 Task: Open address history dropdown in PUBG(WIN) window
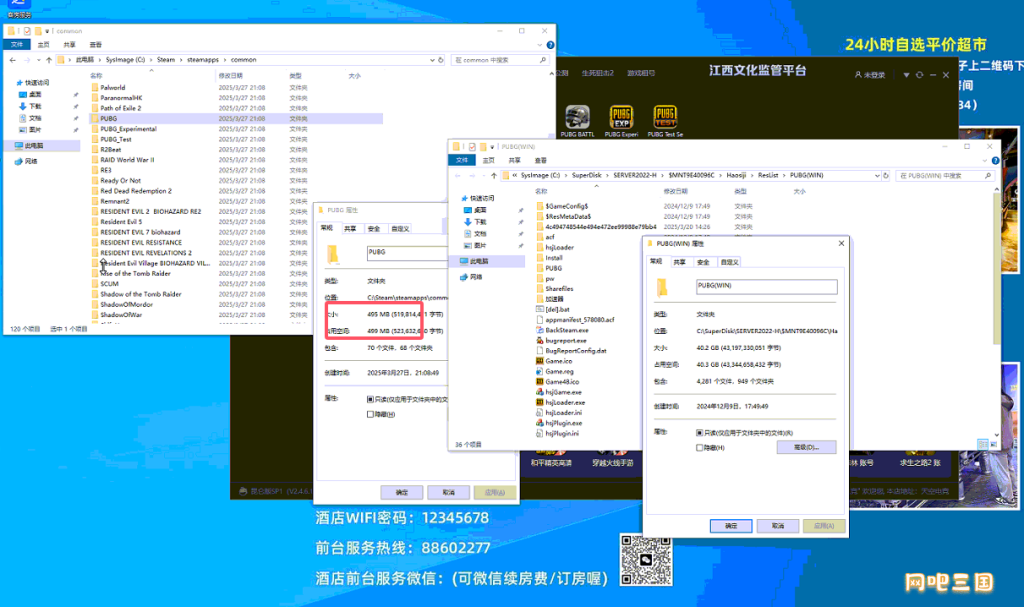coord(876,176)
